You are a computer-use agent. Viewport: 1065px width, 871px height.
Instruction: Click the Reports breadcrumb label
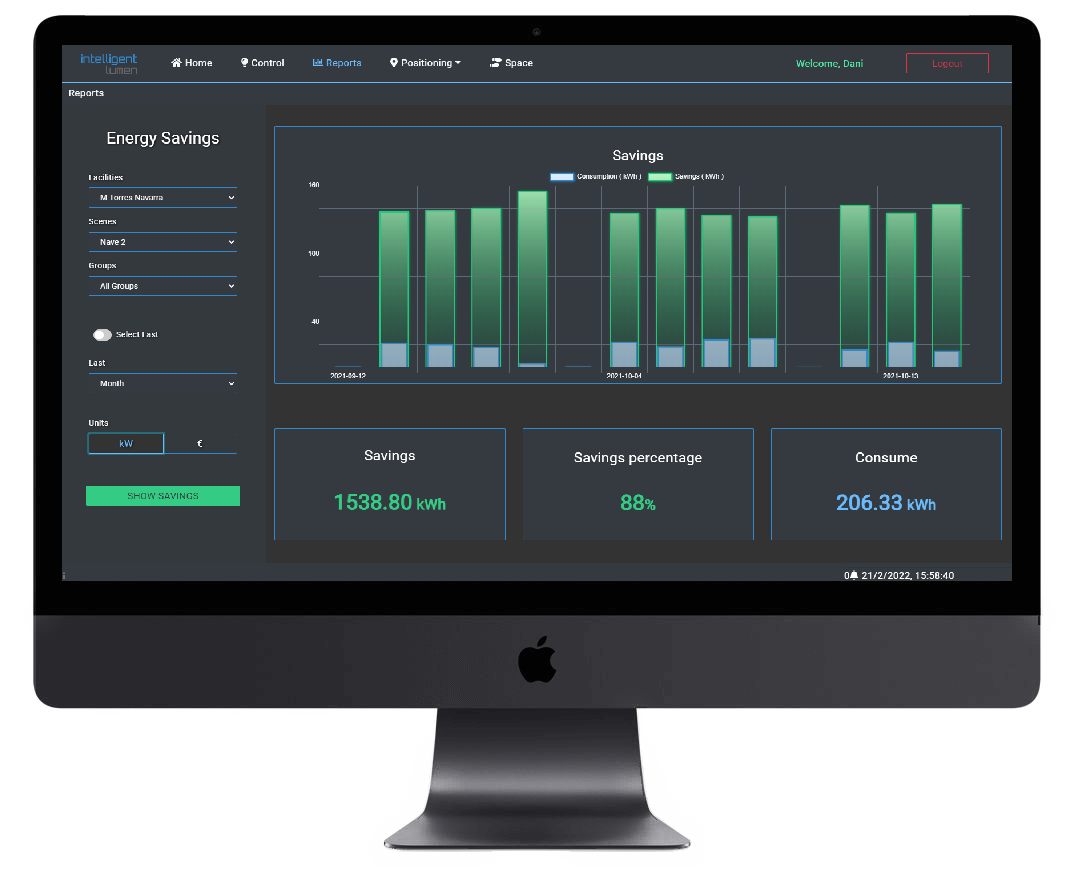tap(86, 93)
